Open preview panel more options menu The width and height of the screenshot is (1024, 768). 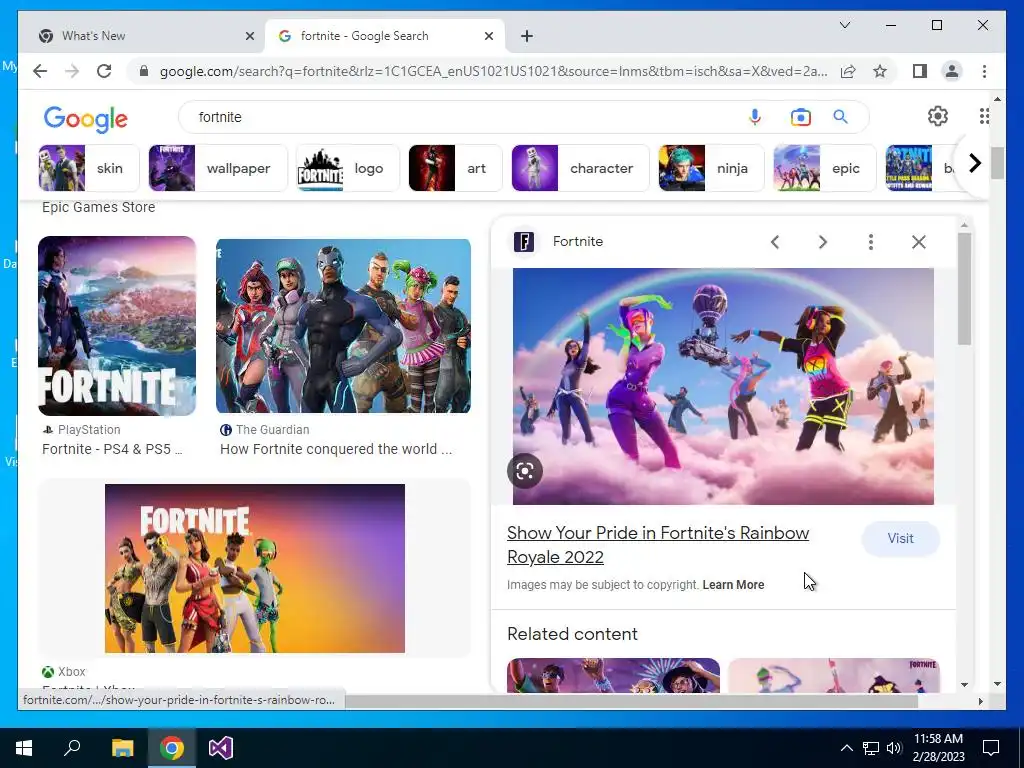(x=871, y=242)
